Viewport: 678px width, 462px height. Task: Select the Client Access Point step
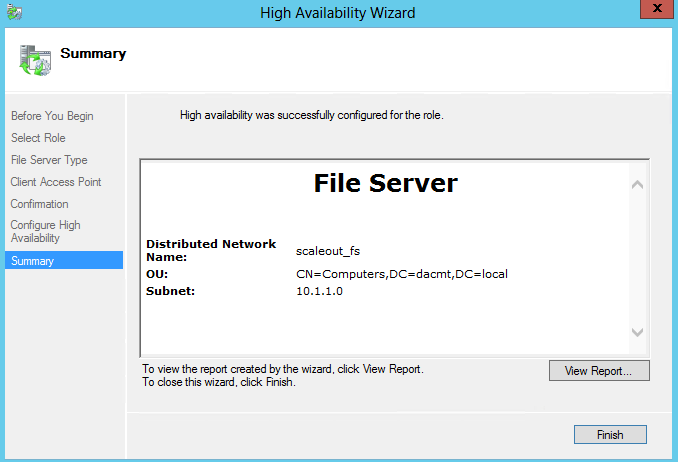pyautogui.click(x=56, y=182)
